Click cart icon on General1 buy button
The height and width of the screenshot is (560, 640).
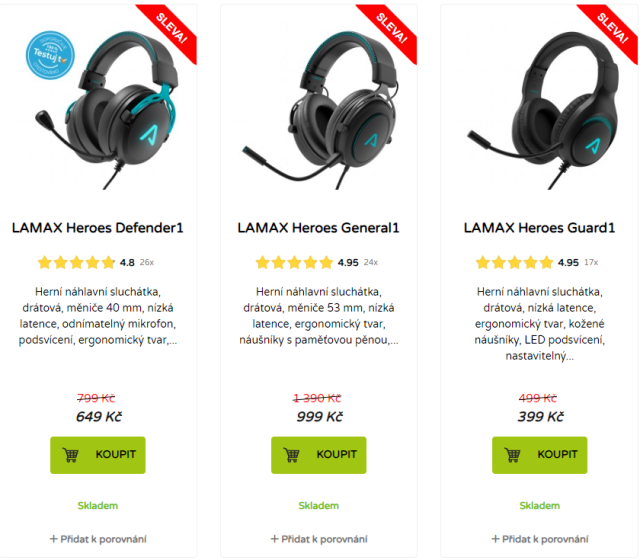tap(291, 455)
